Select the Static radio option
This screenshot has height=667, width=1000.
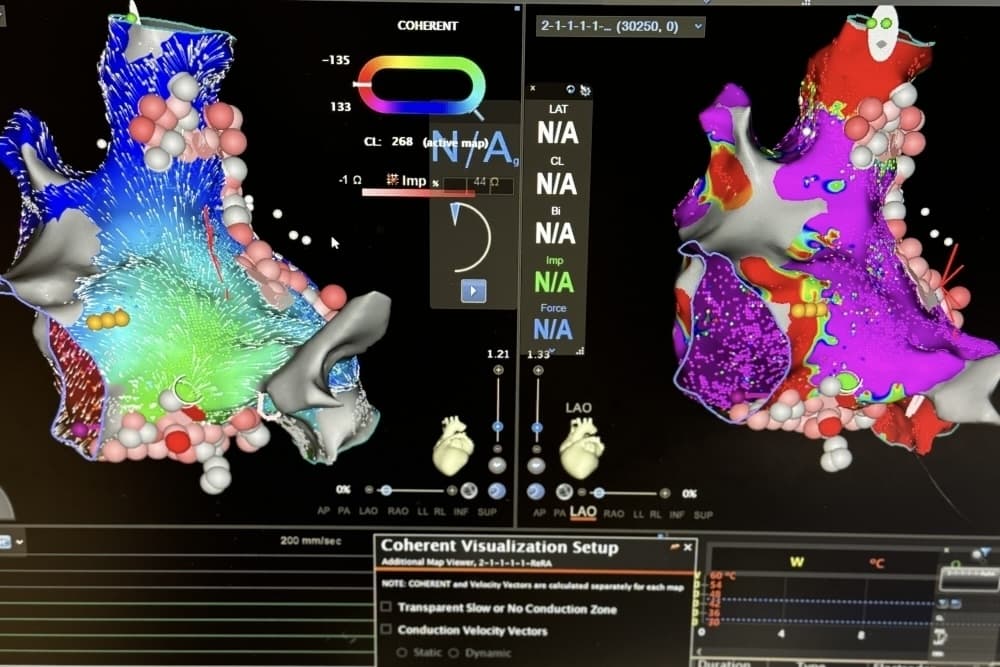402,653
